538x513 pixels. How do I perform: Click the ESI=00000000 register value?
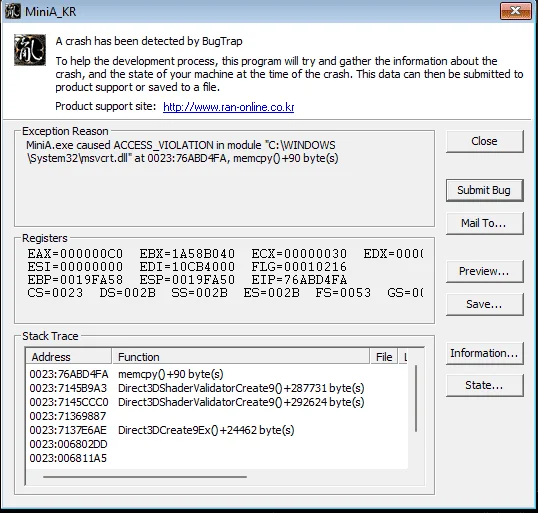tap(75, 267)
